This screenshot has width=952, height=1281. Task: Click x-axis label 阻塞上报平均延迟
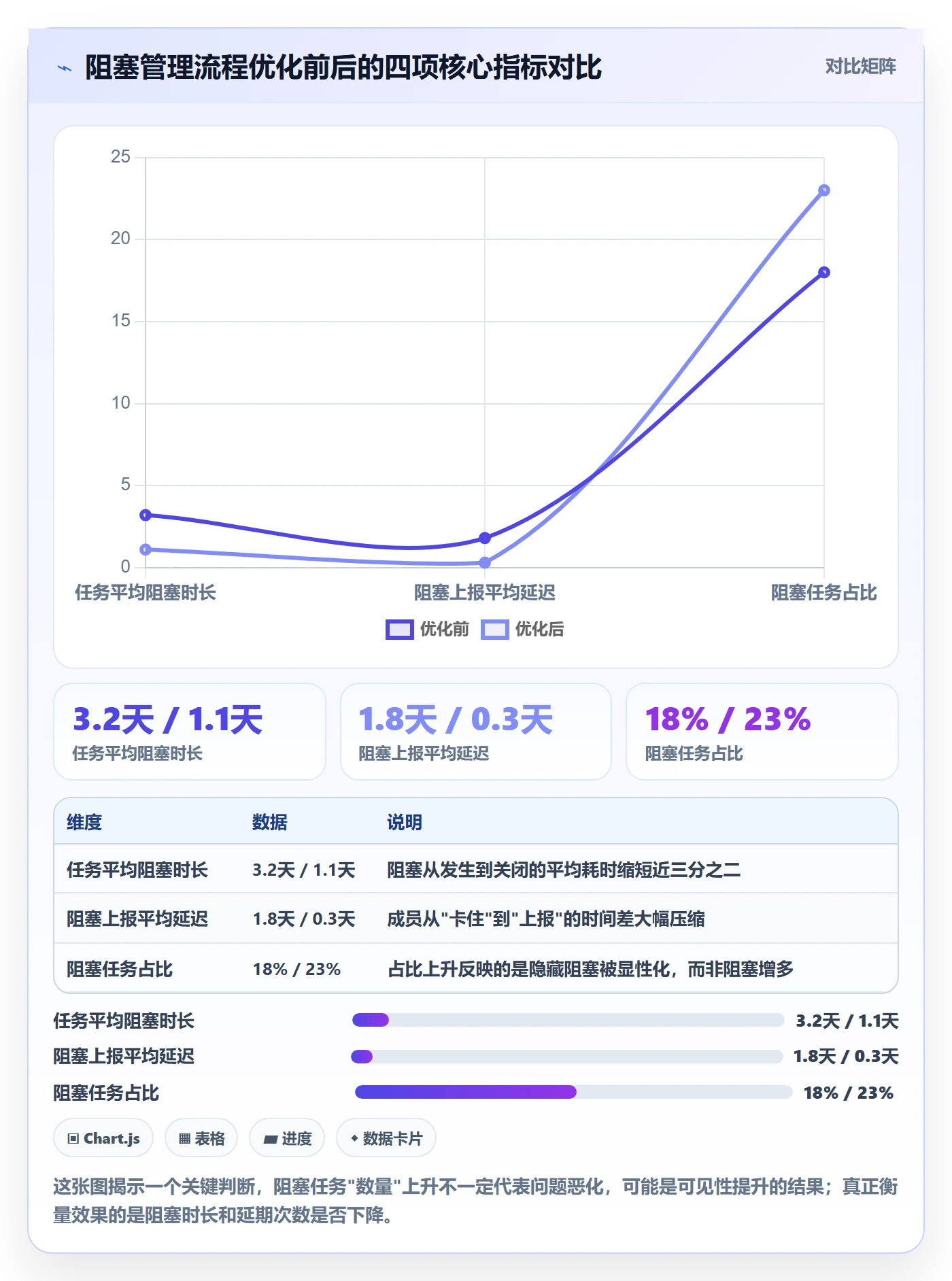click(485, 593)
